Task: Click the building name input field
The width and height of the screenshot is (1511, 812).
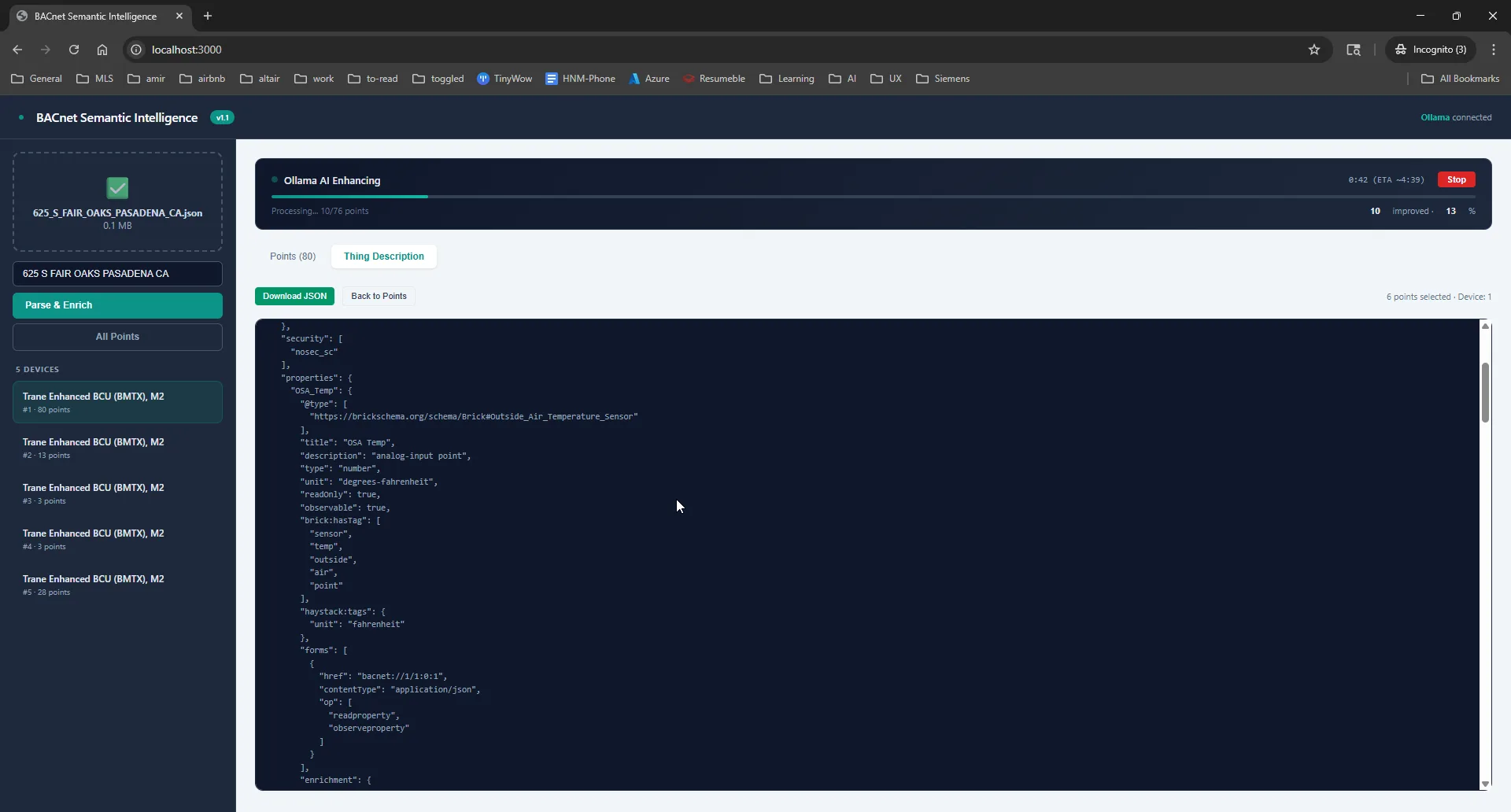Action: click(x=117, y=274)
